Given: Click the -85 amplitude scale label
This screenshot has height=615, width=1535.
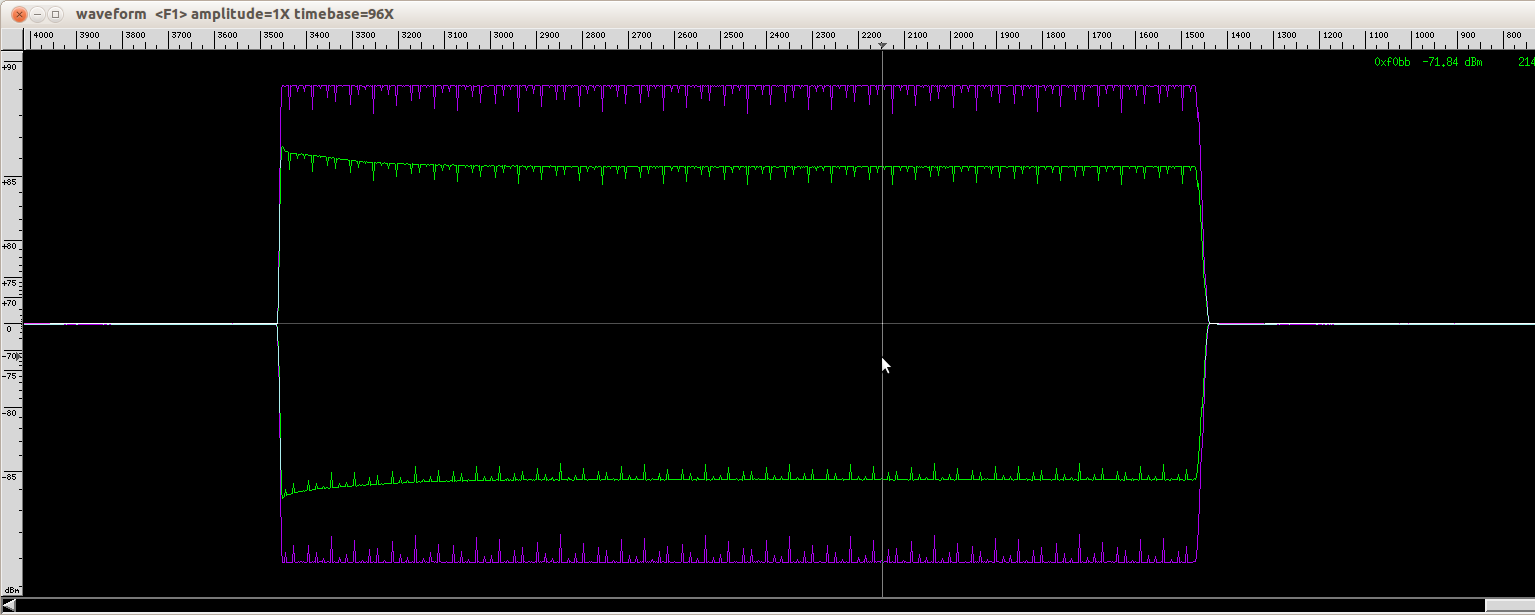Looking at the screenshot, I should click(x=10, y=477).
